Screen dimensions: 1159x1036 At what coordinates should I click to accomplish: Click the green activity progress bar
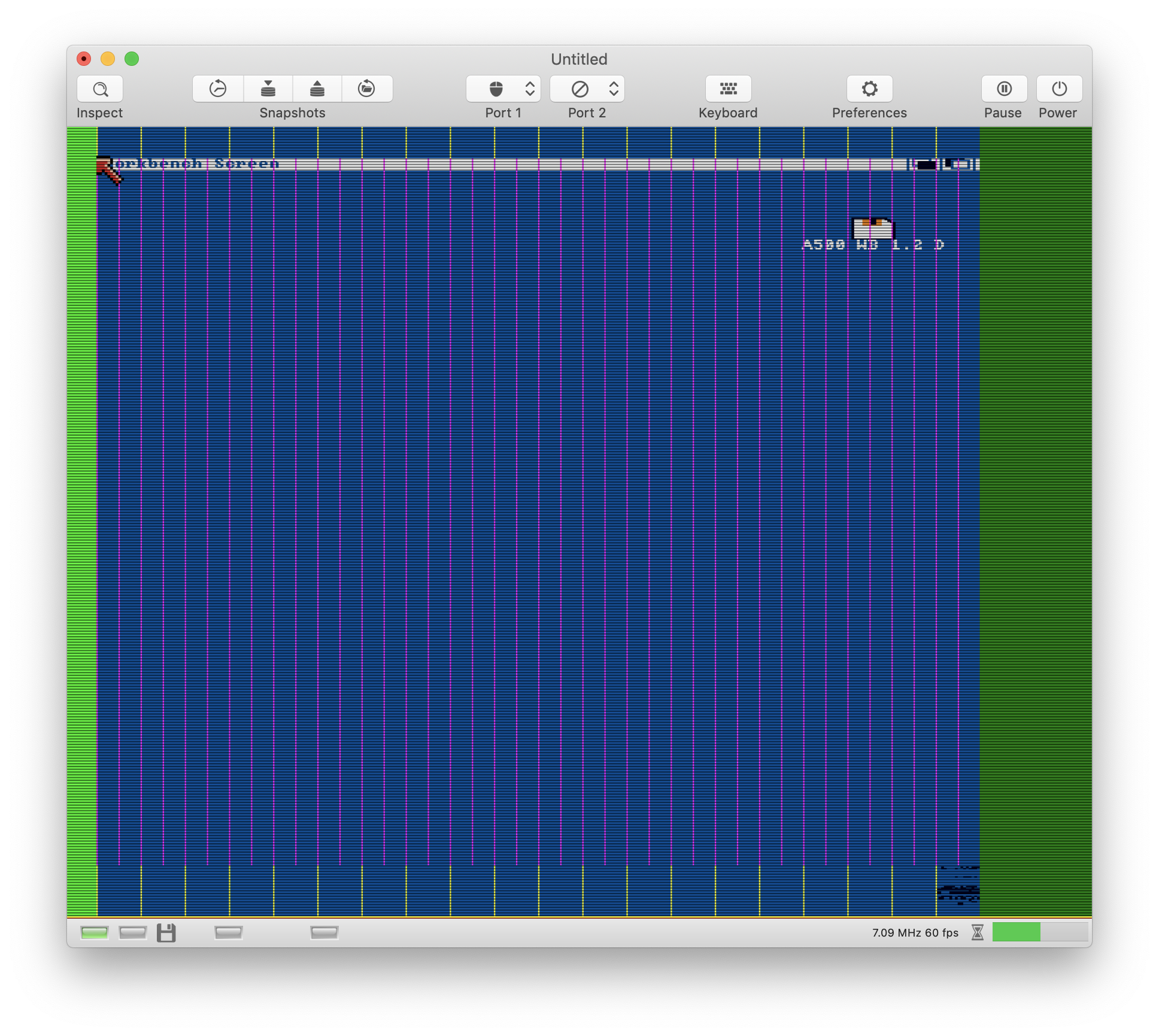point(1040,932)
